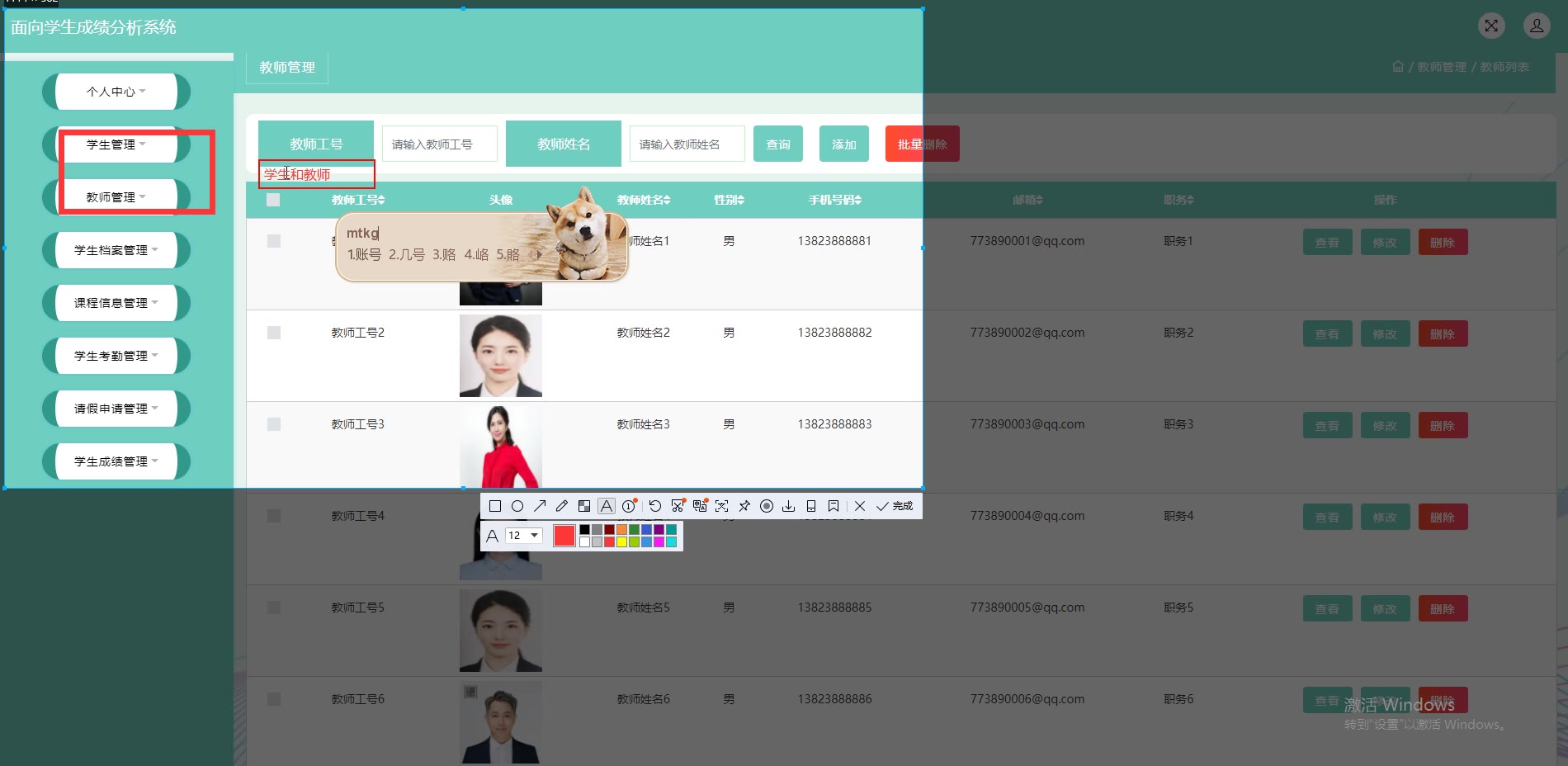Sort table by 教师姓名 column header

(x=644, y=200)
